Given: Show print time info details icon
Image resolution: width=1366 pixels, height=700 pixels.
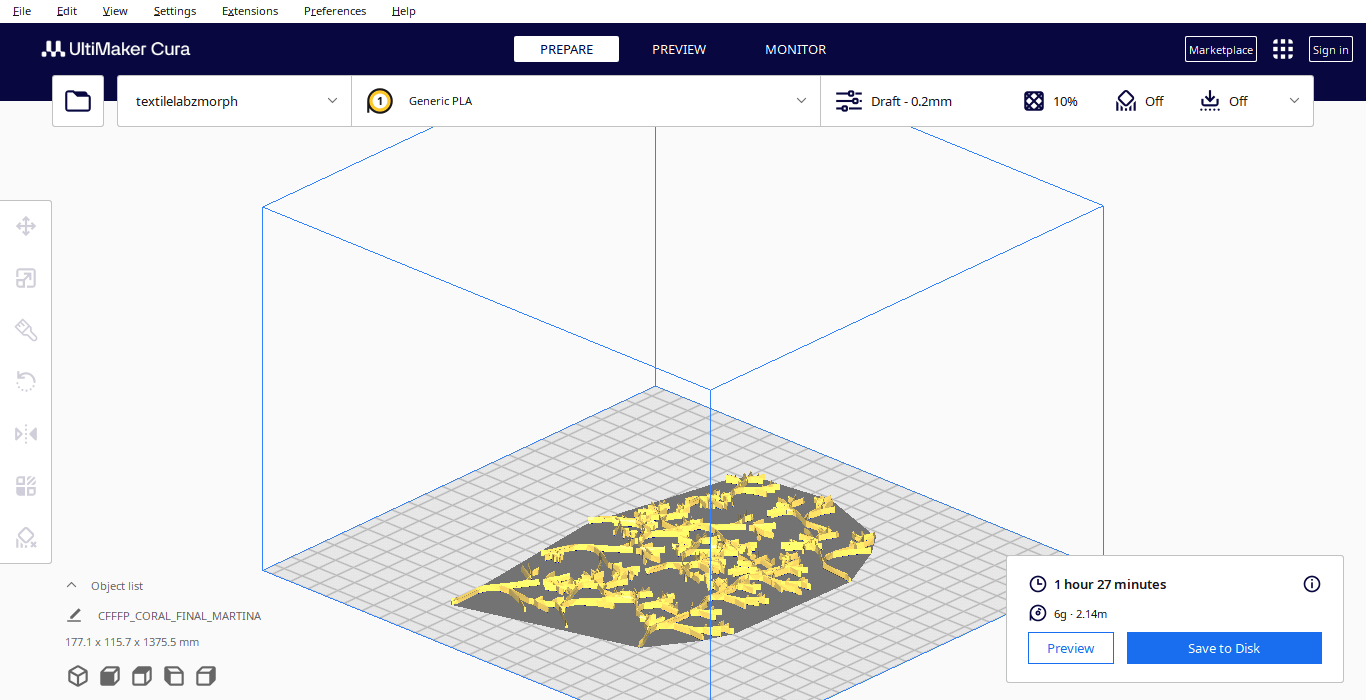Looking at the screenshot, I should point(1312,584).
